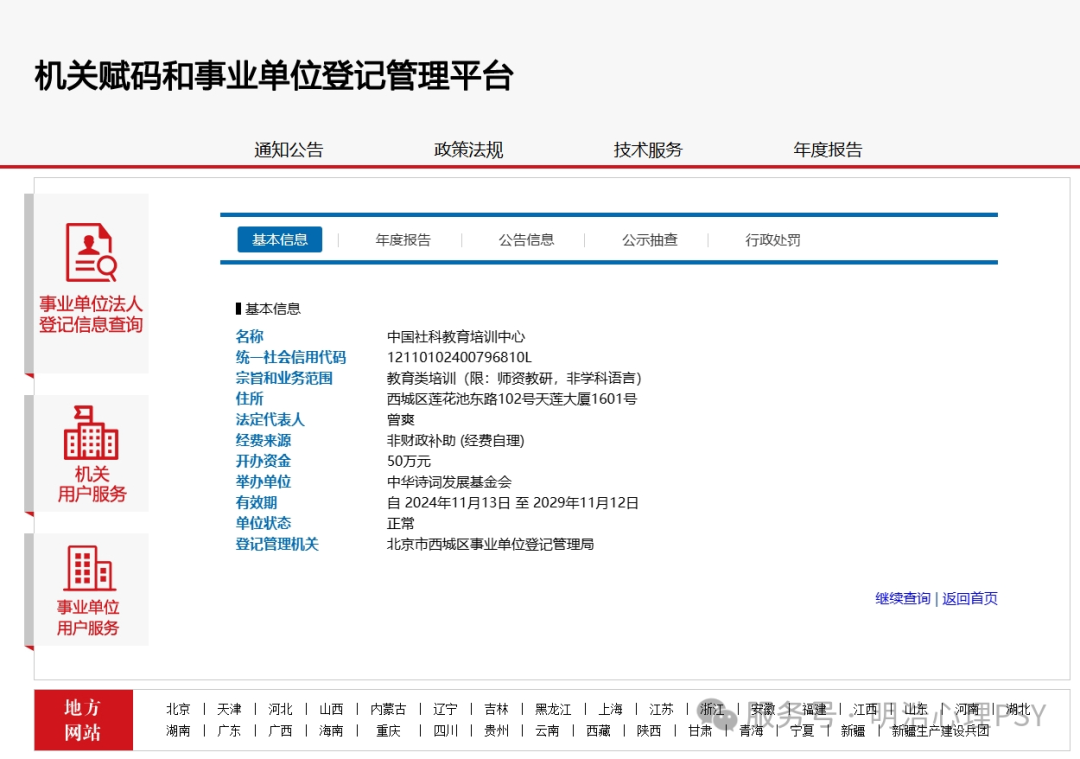Image resolution: width=1080 pixels, height=759 pixels.
Task: Open the 河北 local site link
Action: pyautogui.click(x=280, y=709)
